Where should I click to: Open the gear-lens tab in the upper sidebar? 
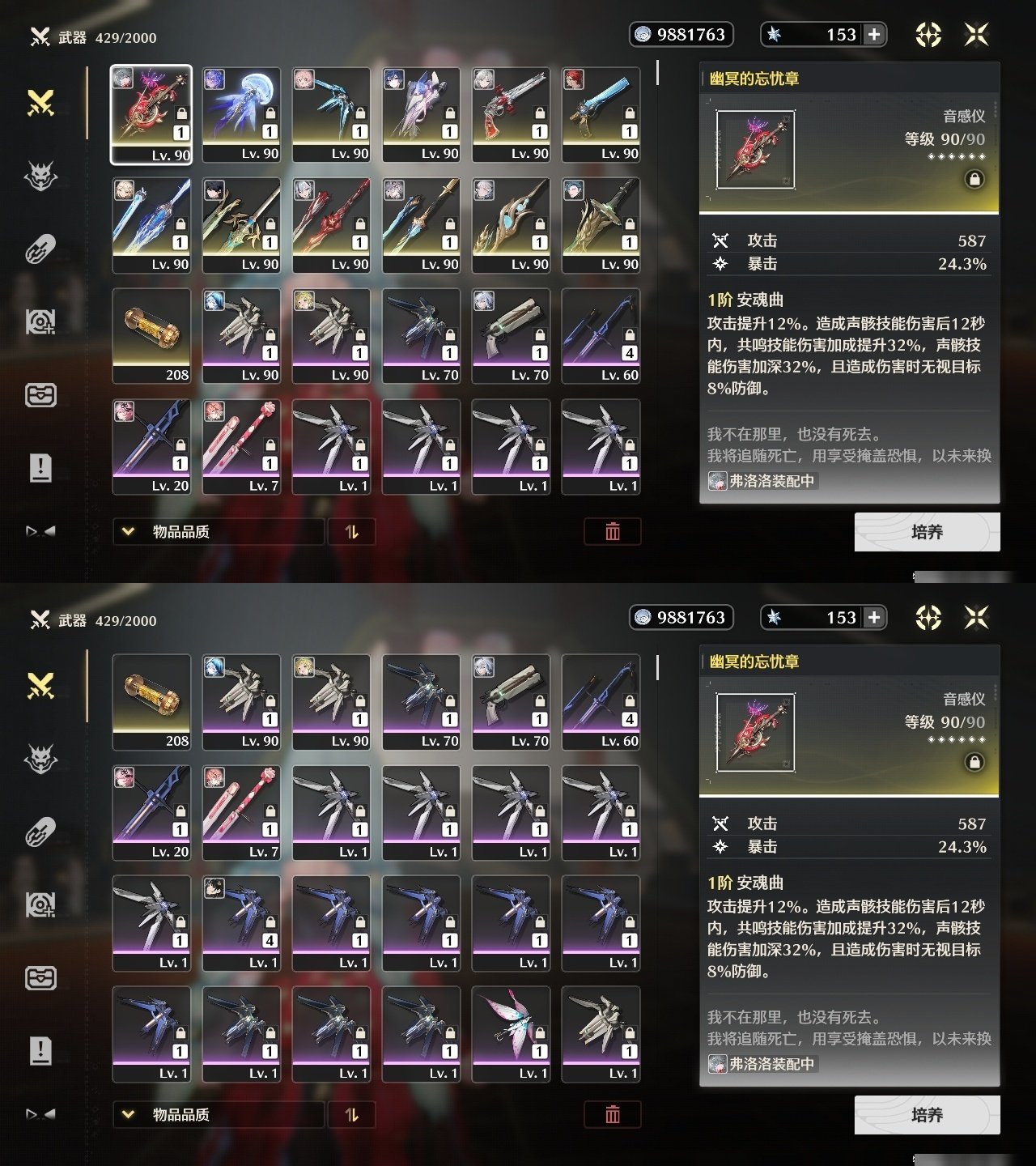click(x=40, y=321)
